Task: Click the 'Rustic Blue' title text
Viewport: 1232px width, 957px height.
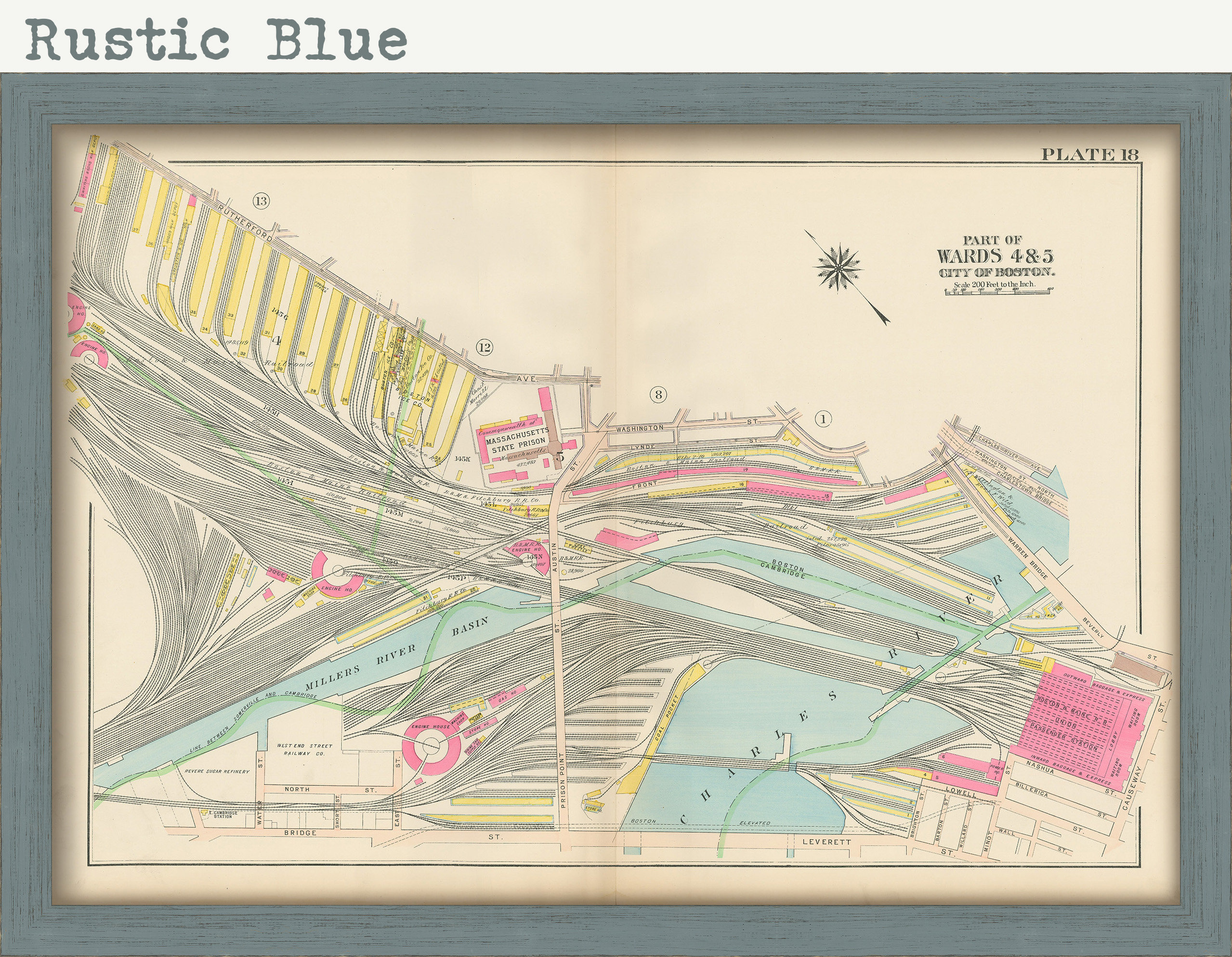Action: pos(217,40)
